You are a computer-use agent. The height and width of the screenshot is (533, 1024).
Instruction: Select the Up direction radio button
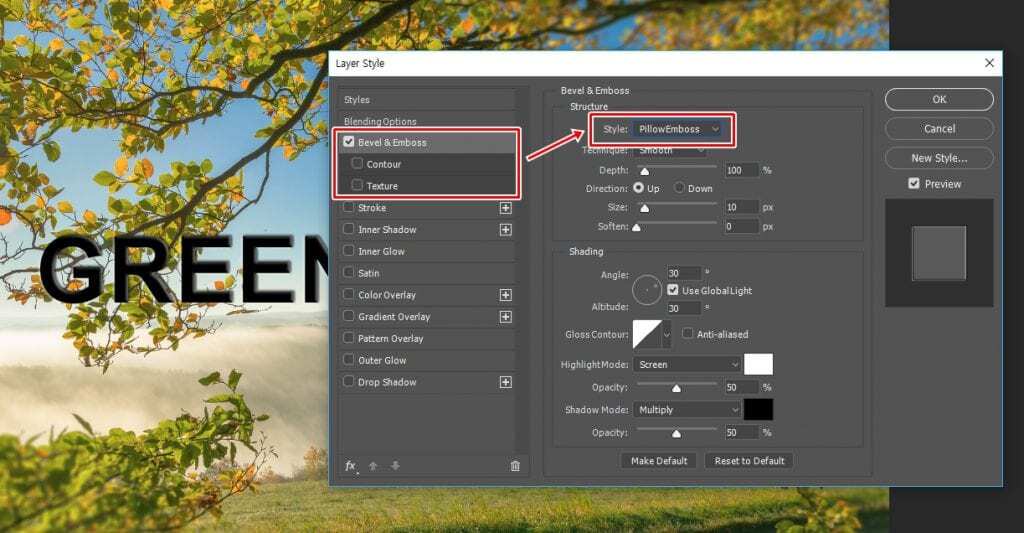tap(639, 188)
